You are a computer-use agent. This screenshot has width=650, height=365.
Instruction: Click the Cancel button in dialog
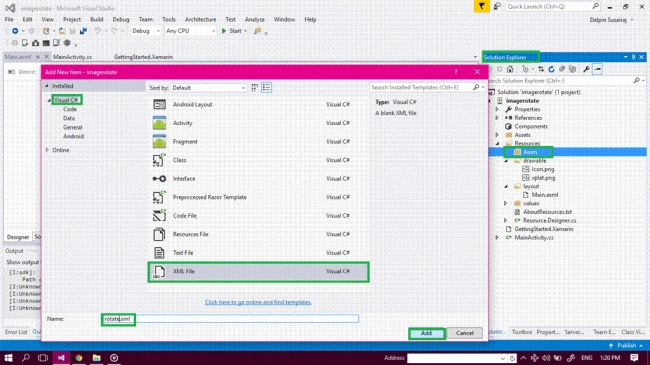(465, 333)
